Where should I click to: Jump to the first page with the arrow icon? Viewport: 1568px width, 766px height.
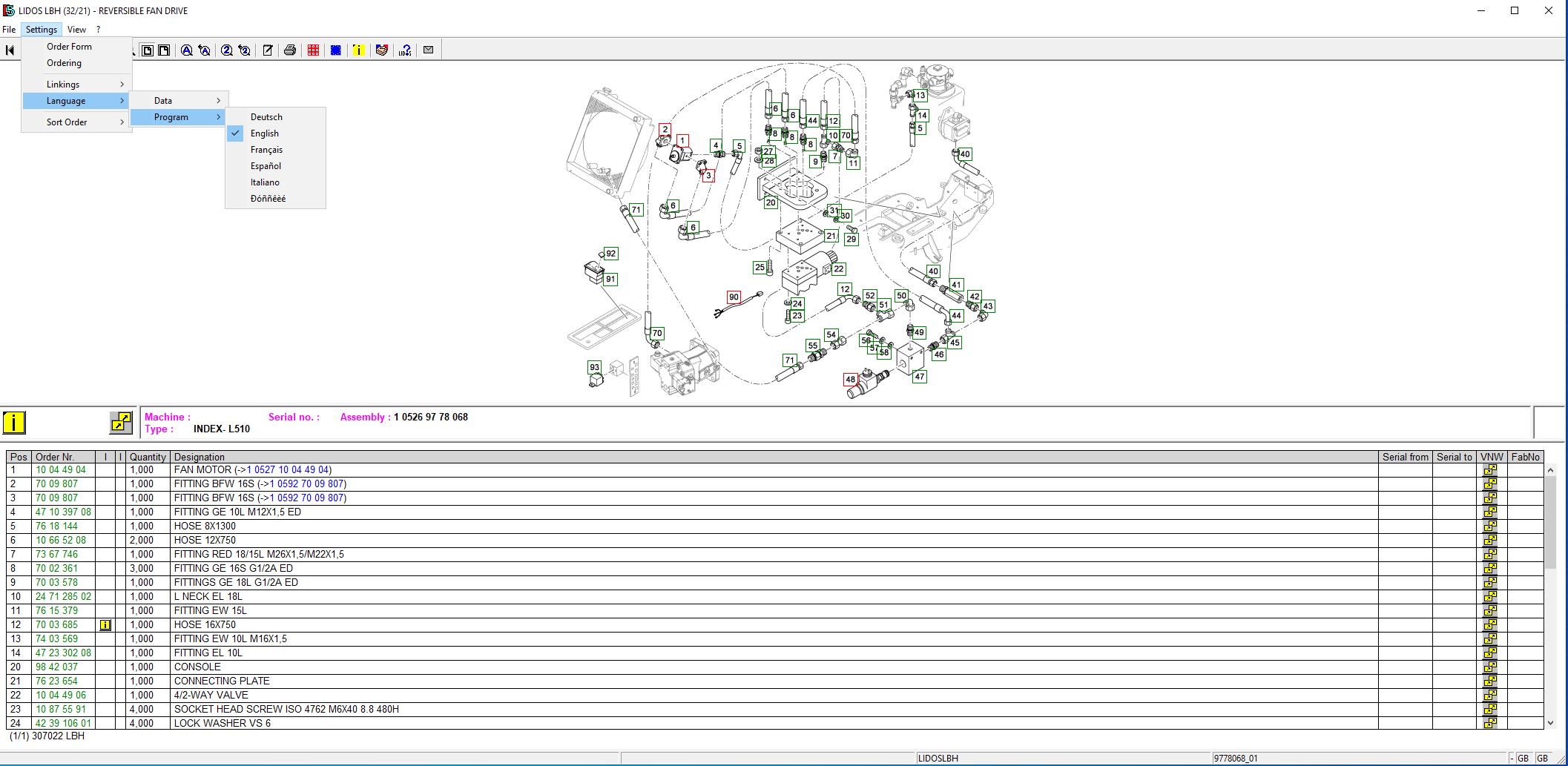point(10,50)
